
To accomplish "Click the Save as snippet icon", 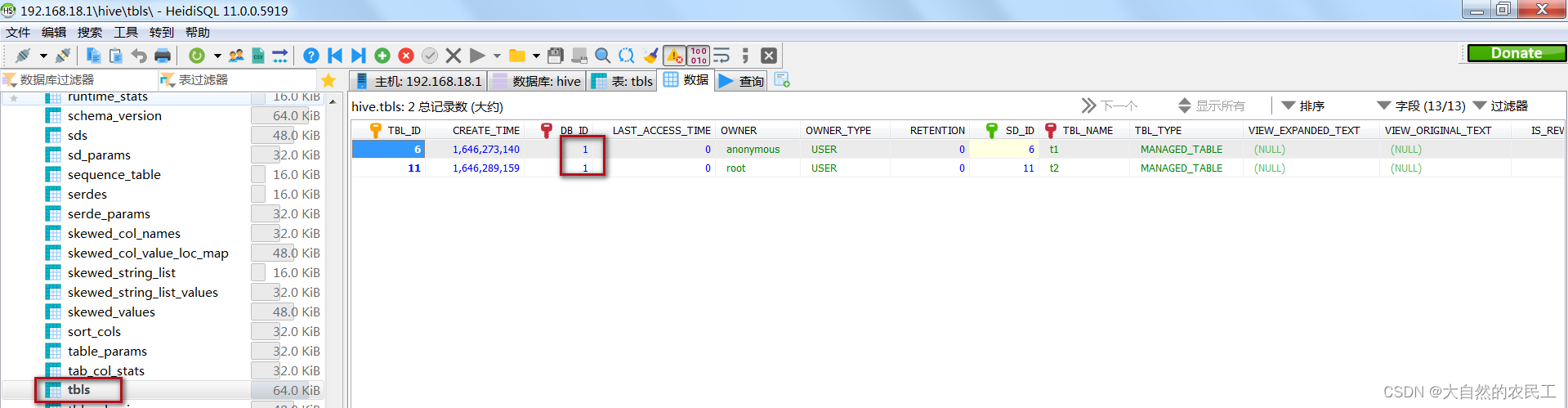I will tap(579, 56).
